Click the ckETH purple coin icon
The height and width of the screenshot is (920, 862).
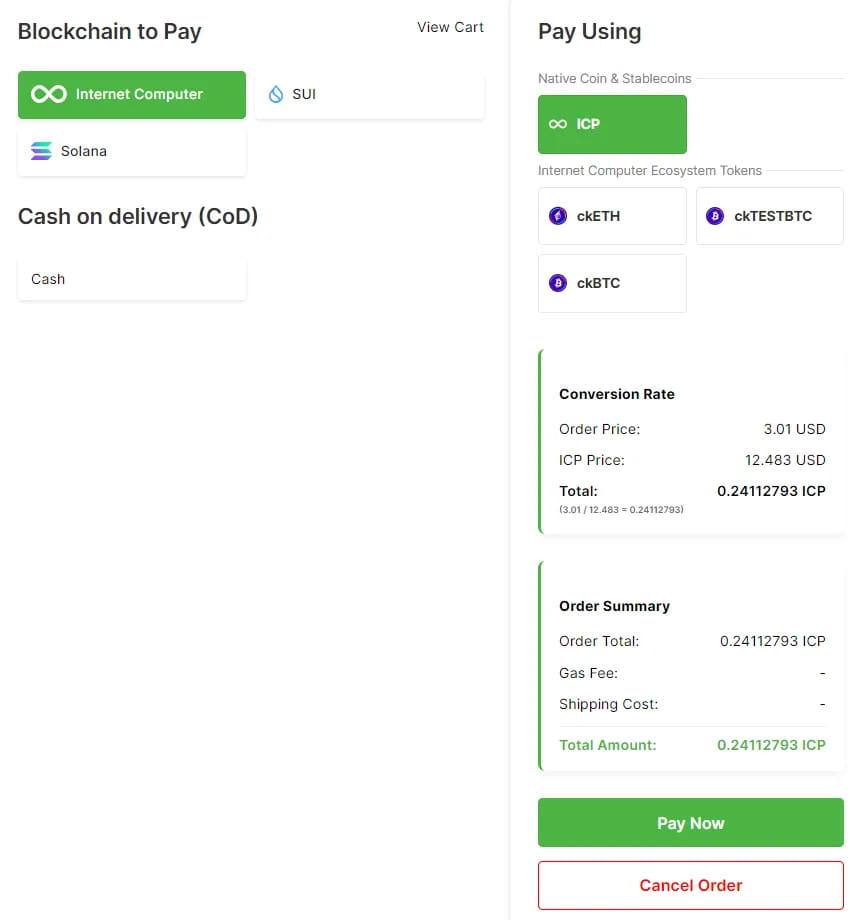558,216
